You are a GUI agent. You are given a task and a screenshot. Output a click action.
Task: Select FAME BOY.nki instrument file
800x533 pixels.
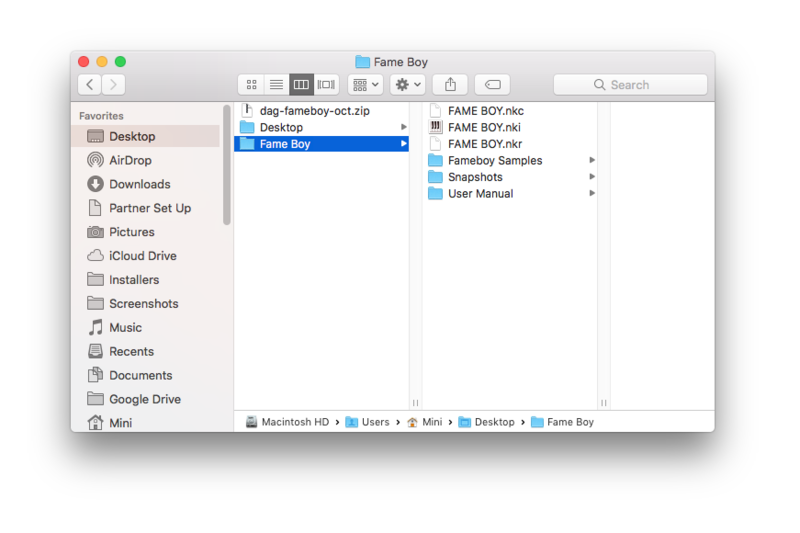point(510,127)
